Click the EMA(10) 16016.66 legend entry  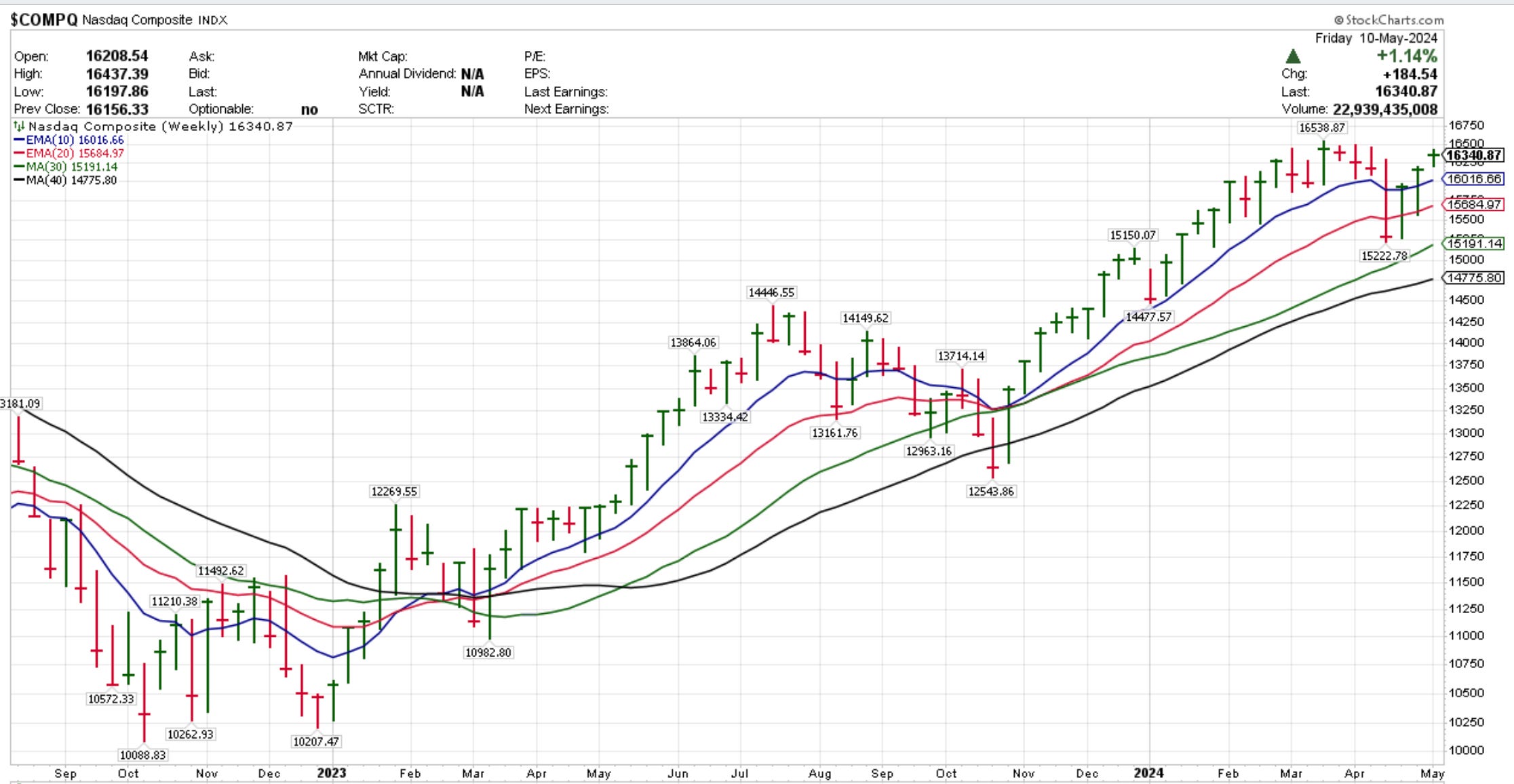[x=69, y=140]
